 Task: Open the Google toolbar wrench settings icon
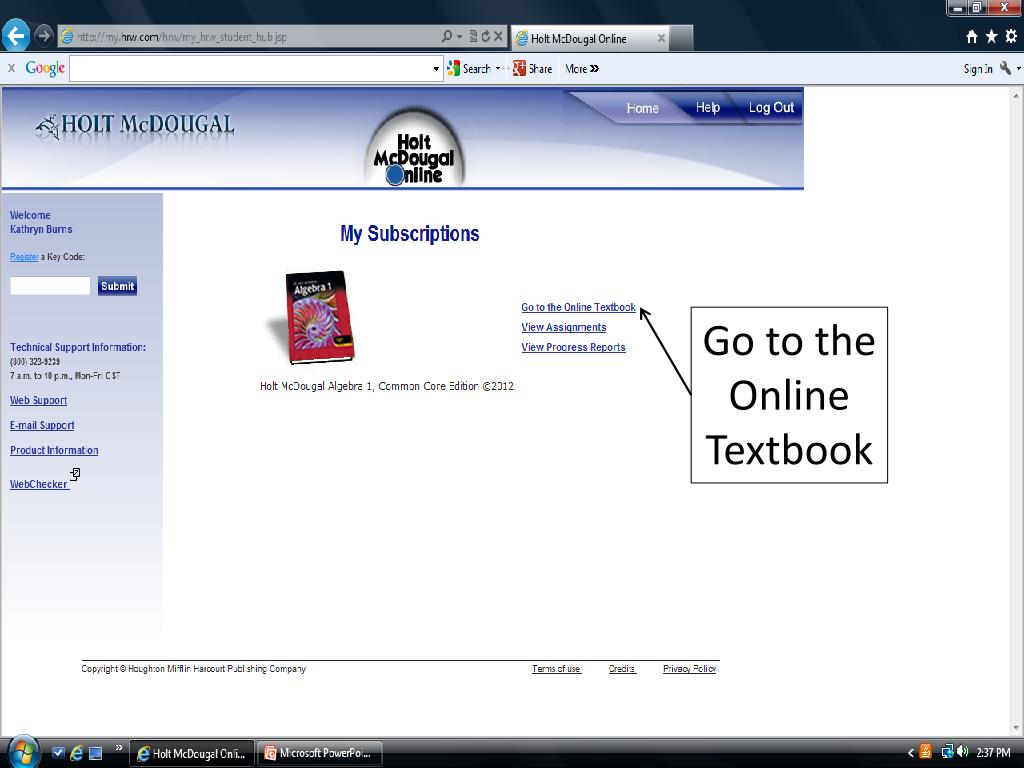pyautogui.click(x=1006, y=68)
